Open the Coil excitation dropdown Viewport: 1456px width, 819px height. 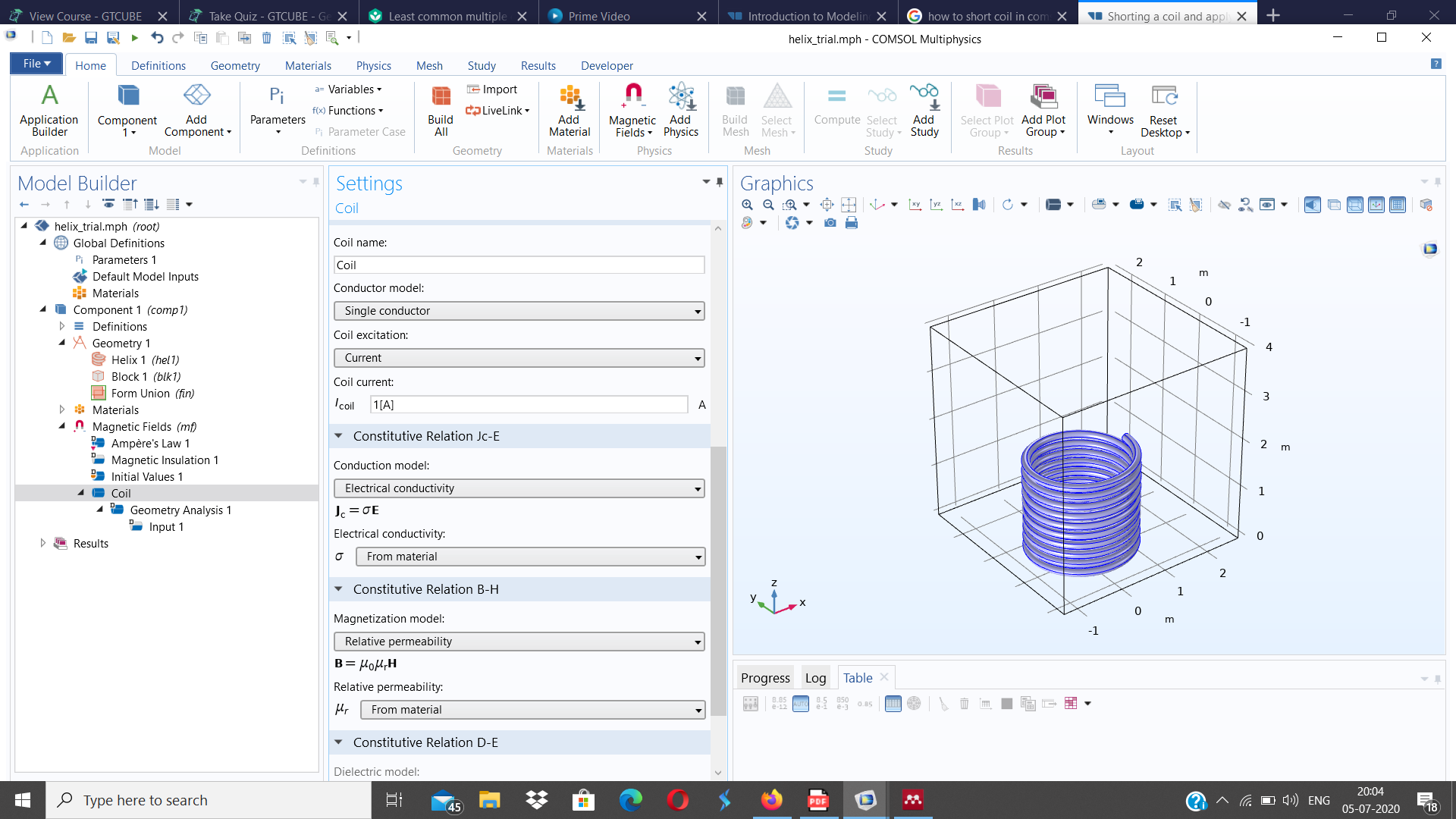pyautogui.click(x=519, y=358)
